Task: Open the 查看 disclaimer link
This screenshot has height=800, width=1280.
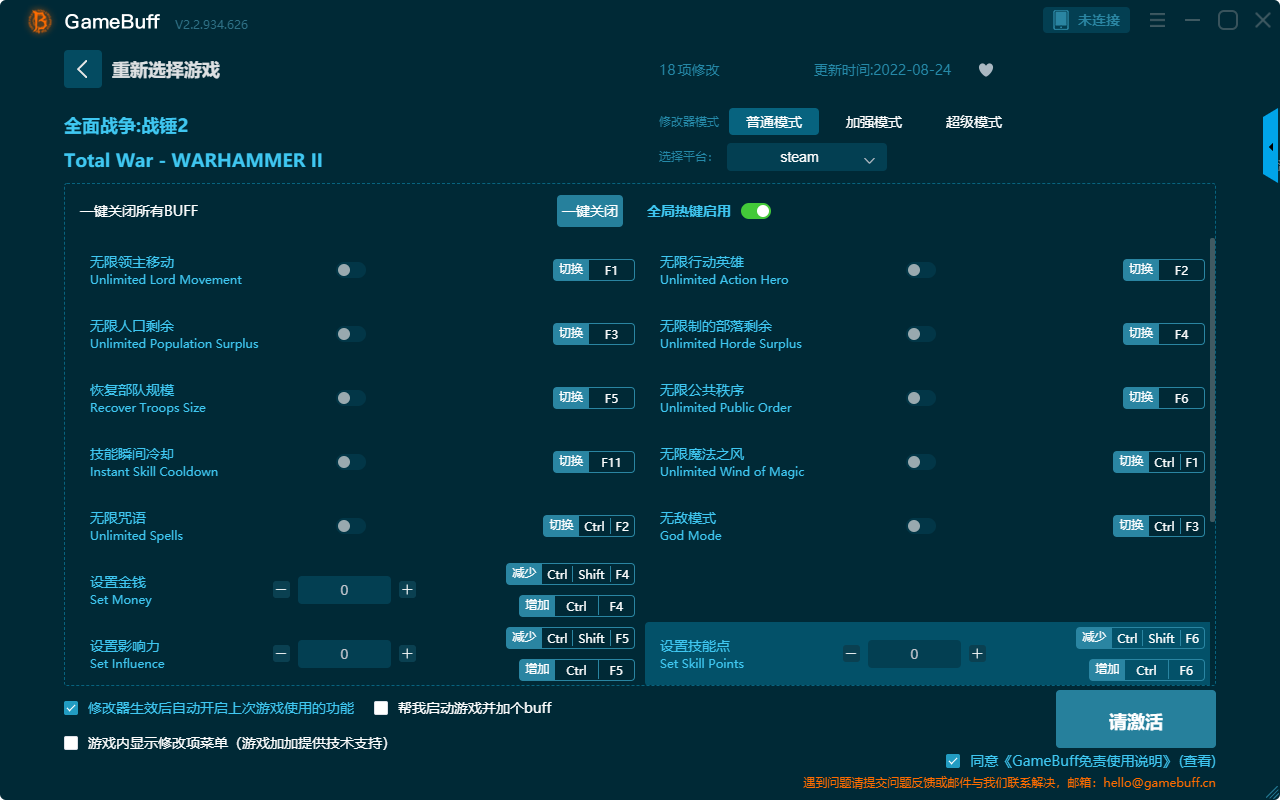Action: point(1196,760)
